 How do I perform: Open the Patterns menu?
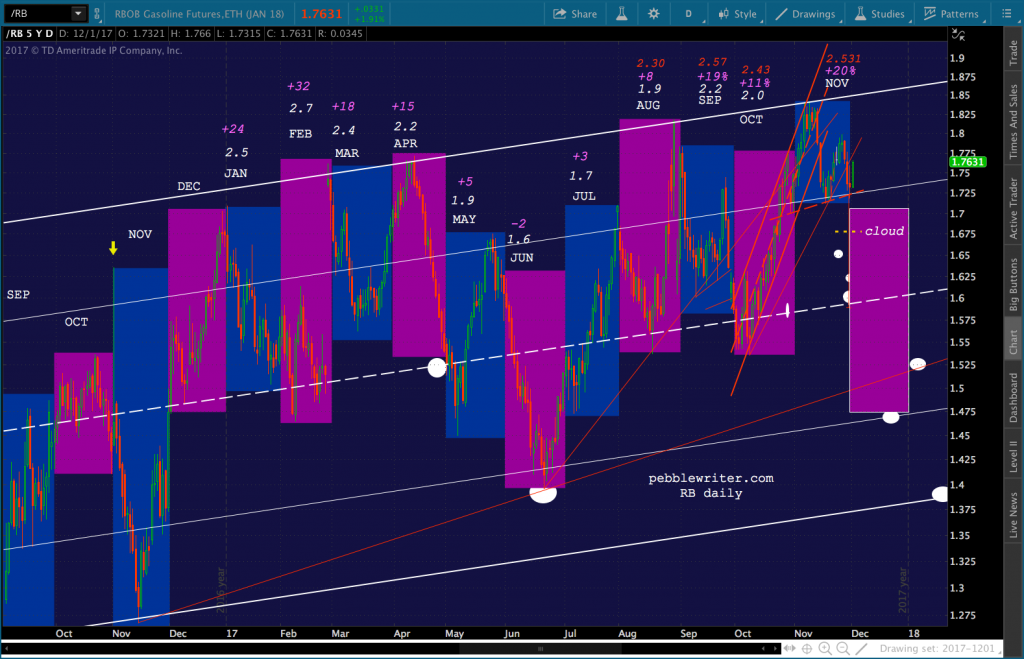[951, 14]
